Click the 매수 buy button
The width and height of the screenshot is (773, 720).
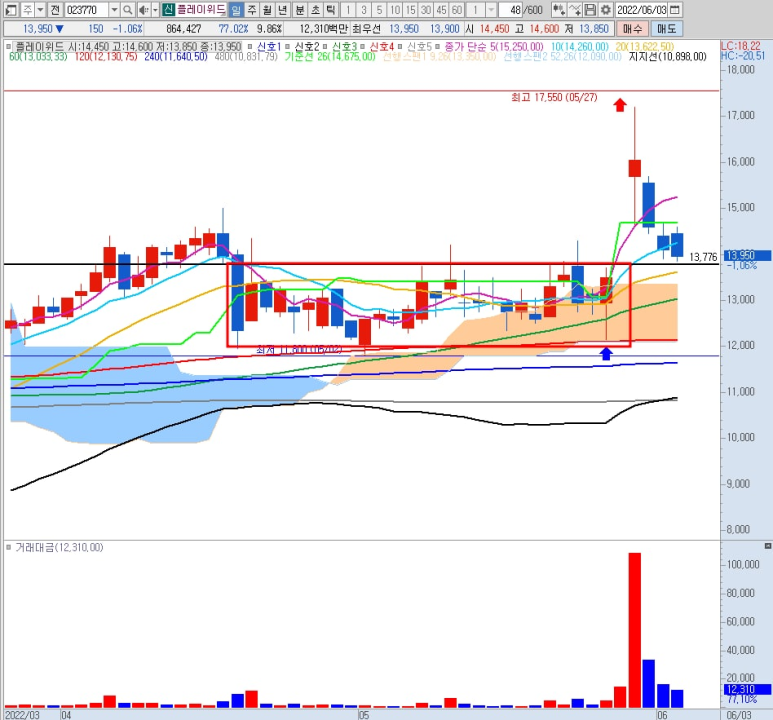click(x=632, y=29)
